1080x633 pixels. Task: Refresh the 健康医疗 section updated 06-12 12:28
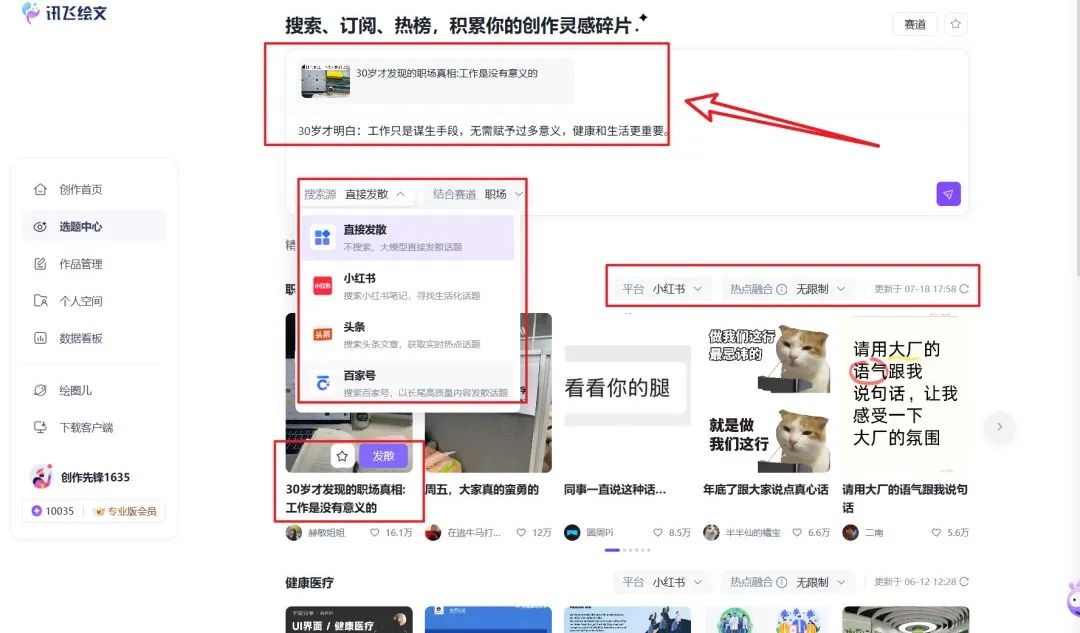[x=964, y=582]
